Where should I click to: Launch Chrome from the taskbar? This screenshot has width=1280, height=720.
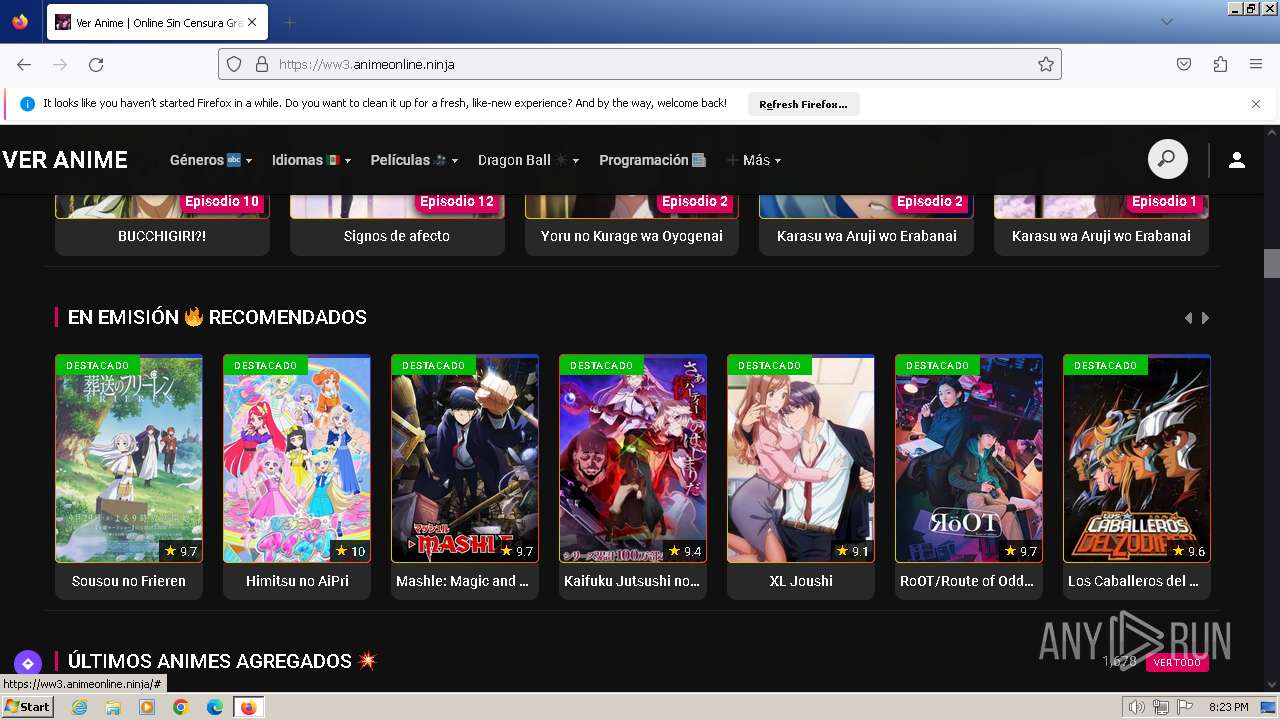pyautogui.click(x=181, y=707)
